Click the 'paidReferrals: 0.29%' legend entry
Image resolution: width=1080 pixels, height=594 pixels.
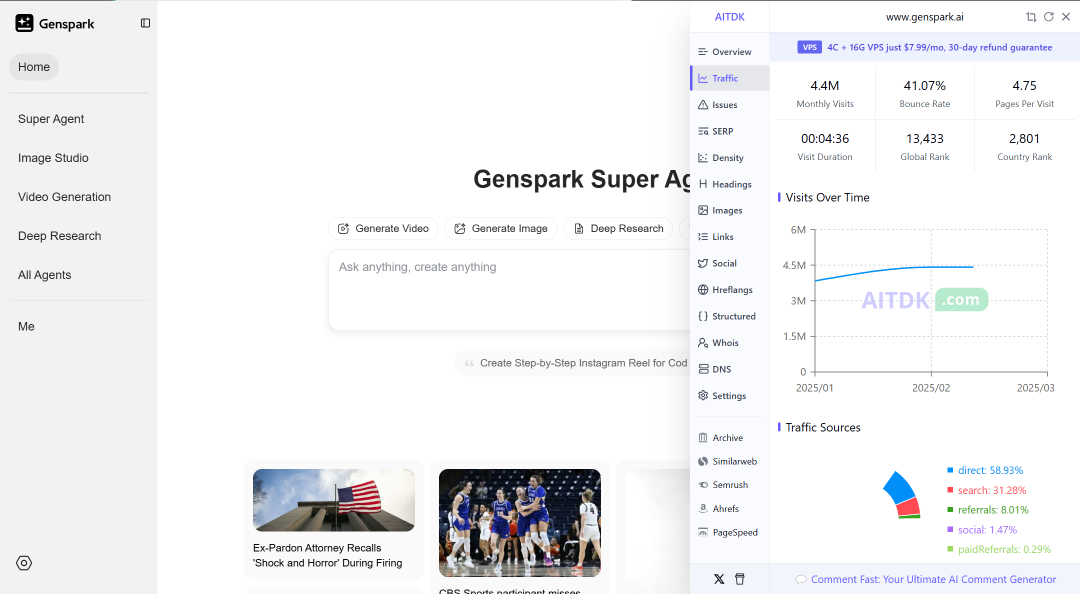tap(999, 549)
